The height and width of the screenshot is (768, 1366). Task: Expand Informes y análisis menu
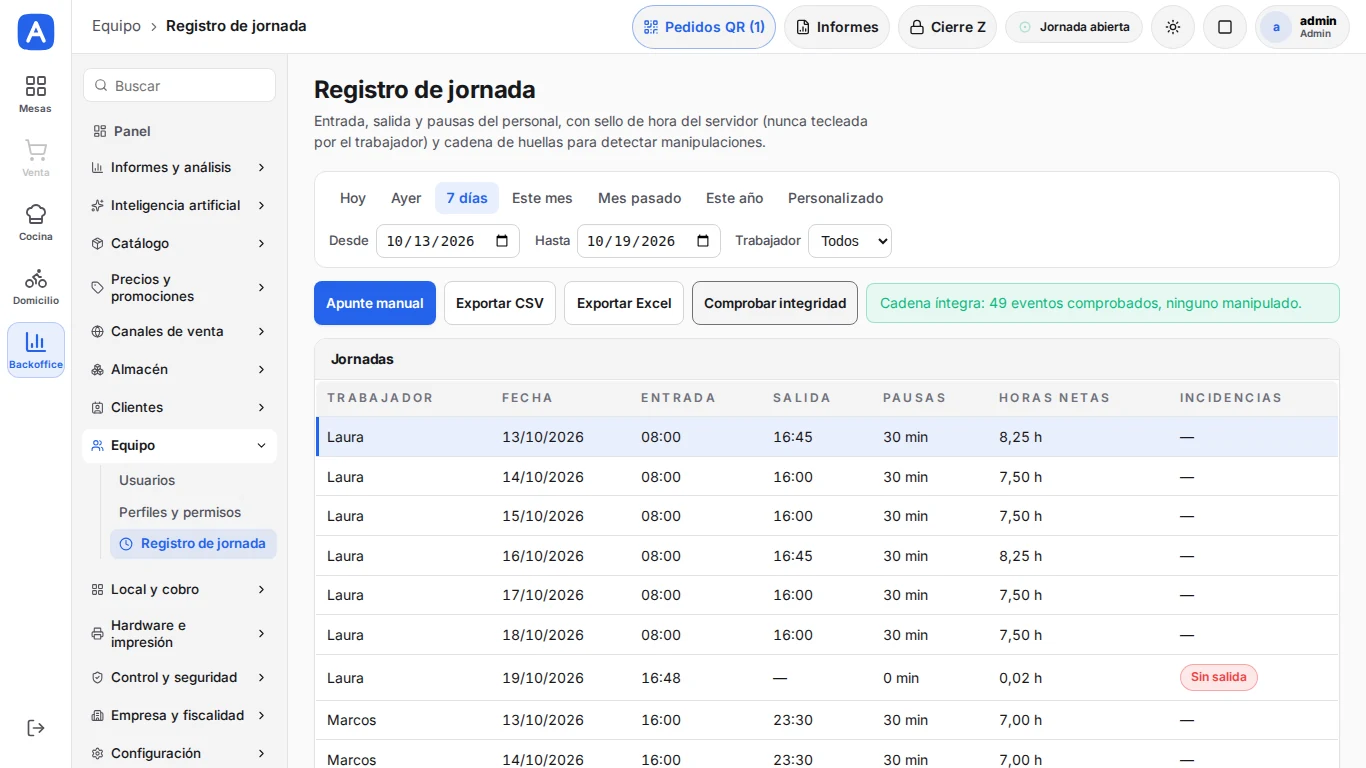click(x=180, y=167)
